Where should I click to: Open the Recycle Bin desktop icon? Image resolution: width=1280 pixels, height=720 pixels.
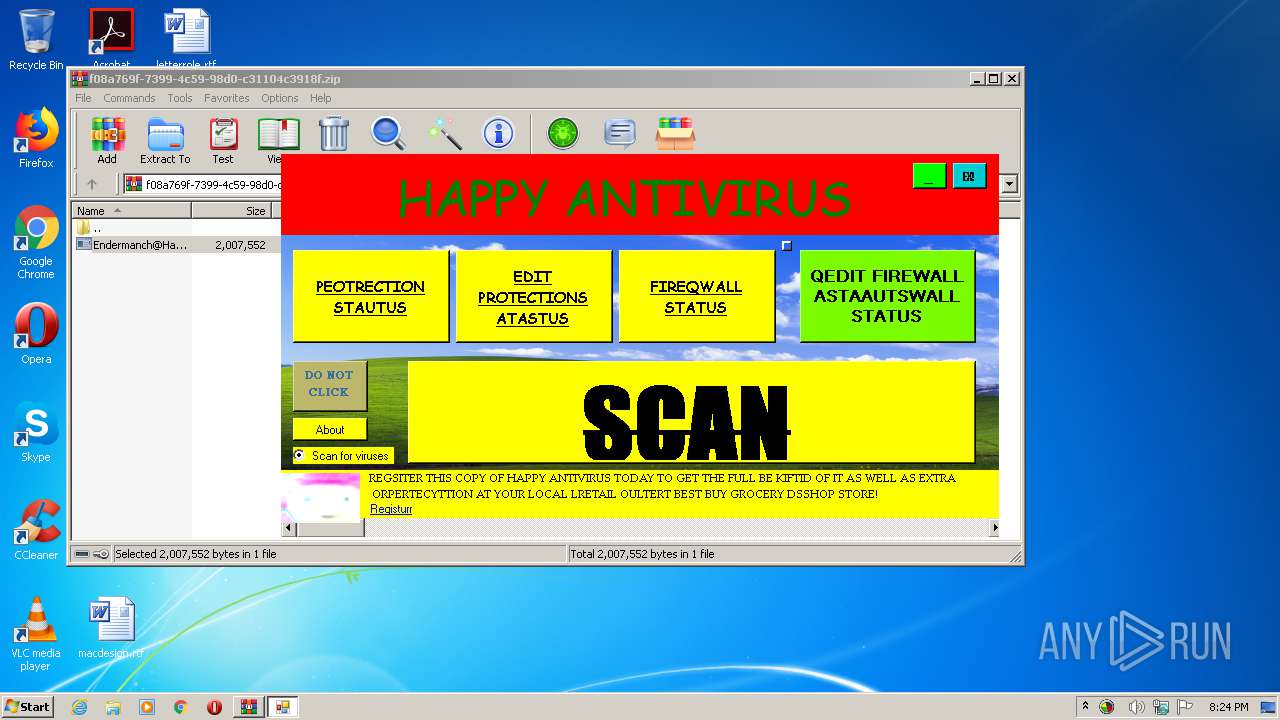click(36, 40)
